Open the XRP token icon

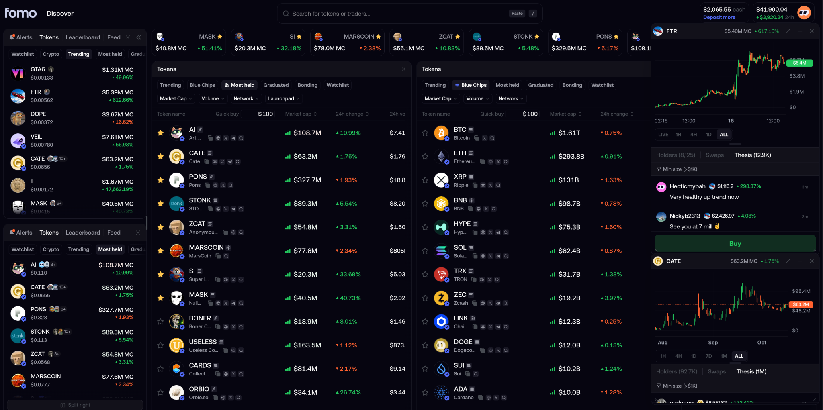click(x=441, y=180)
